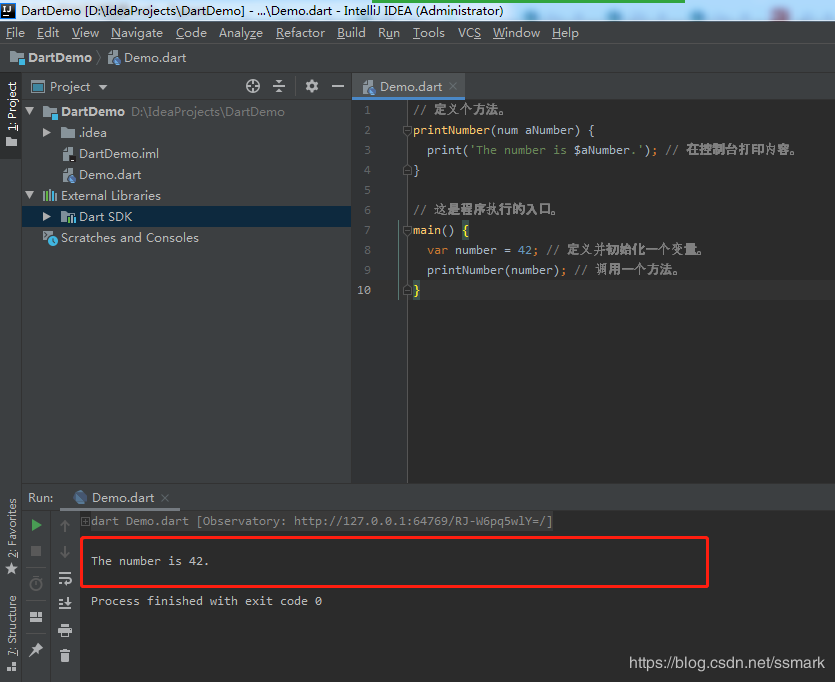
Task: Toggle the Structure tool window button
Action: click(x=11, y=634)
